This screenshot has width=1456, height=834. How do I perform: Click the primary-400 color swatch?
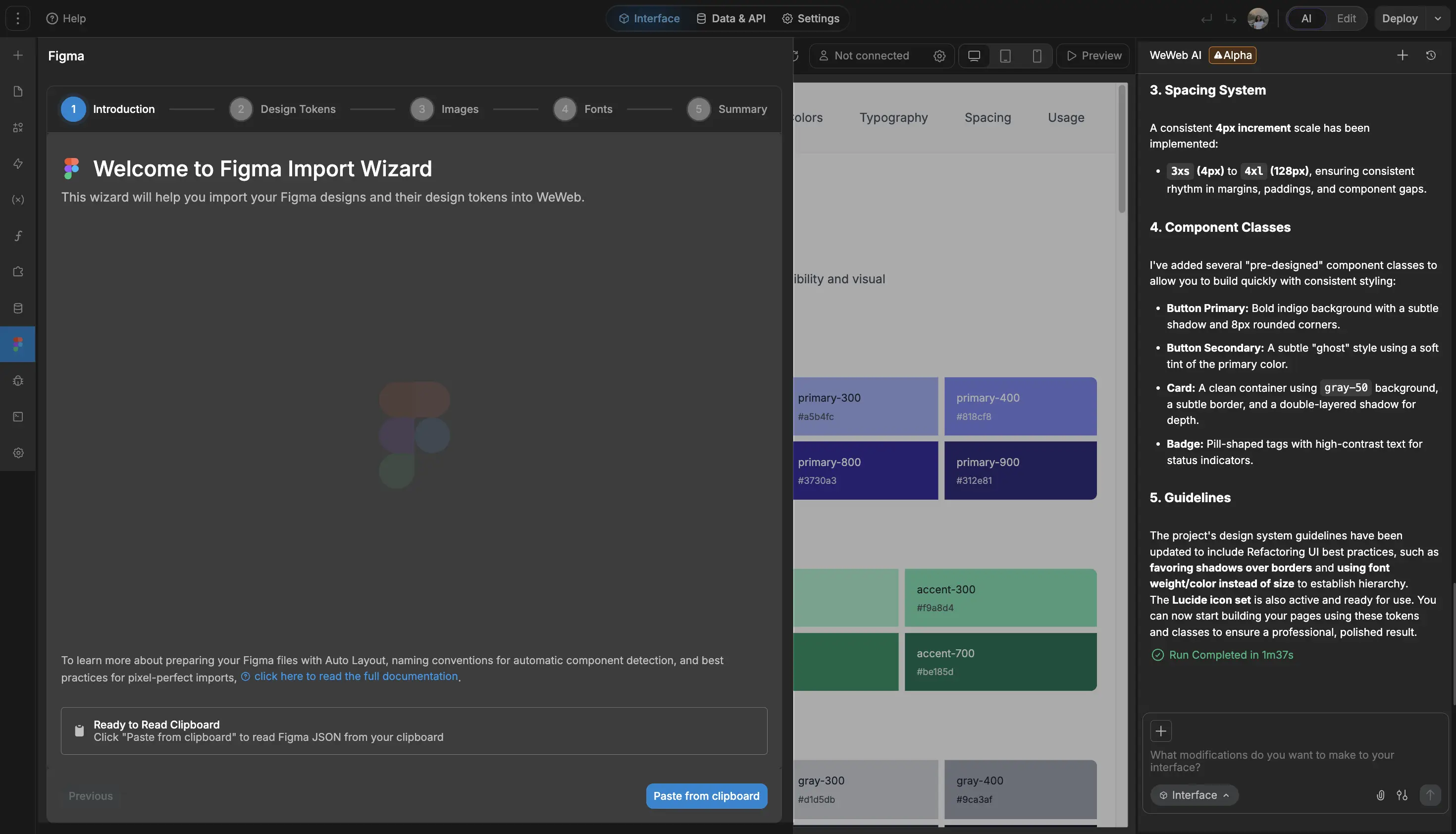[x=1020, y=406]
